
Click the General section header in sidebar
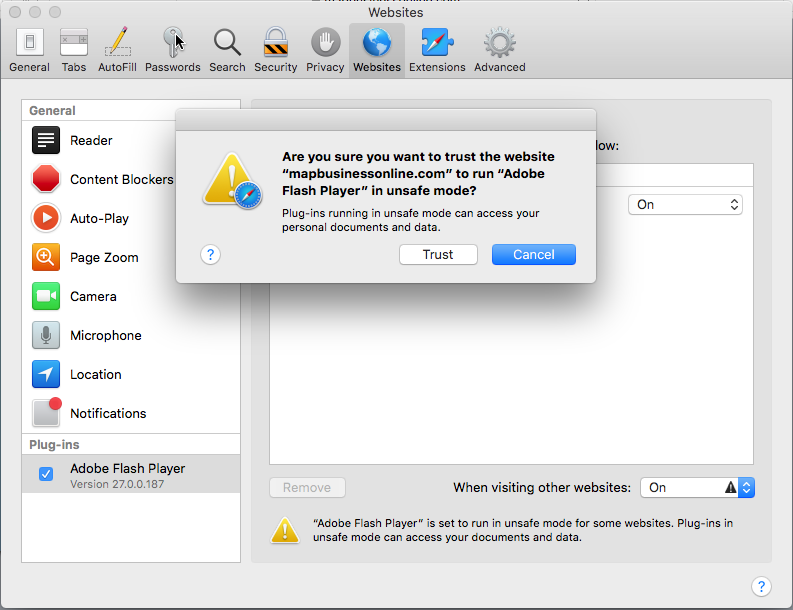point(53,111)
